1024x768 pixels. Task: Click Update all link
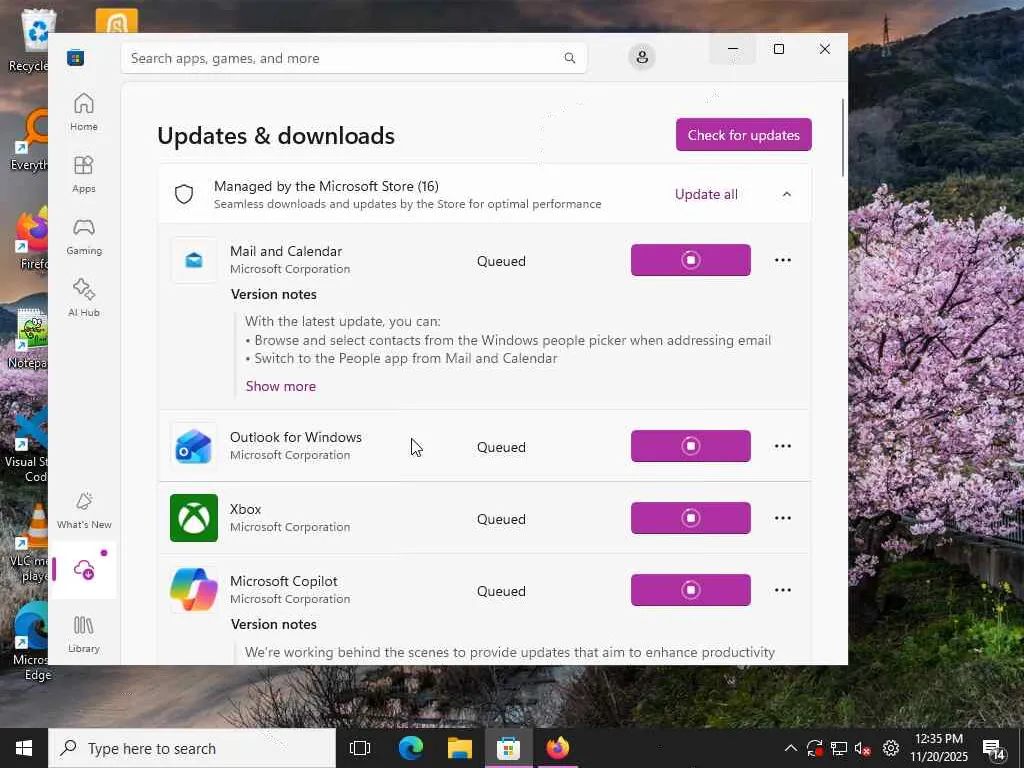(x=706, y=194)
